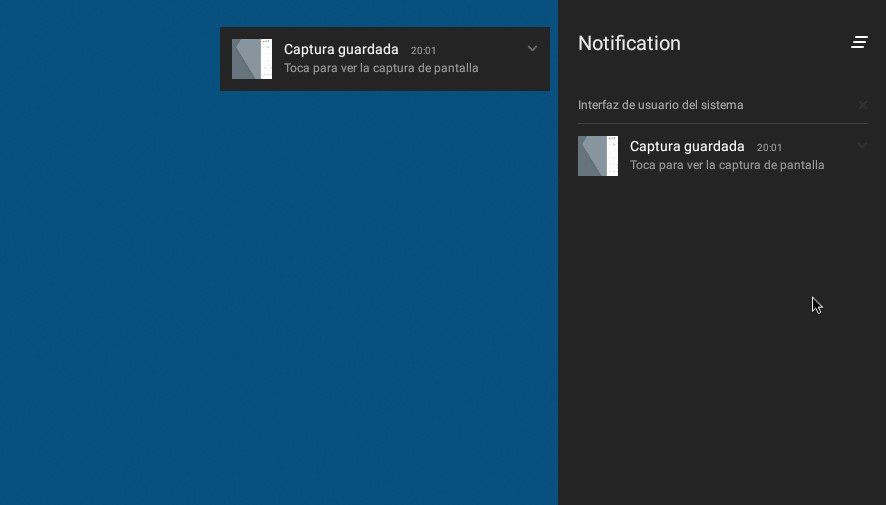Click the Captura guardada title in popup
886x505 pixels.
pos(341,49)
